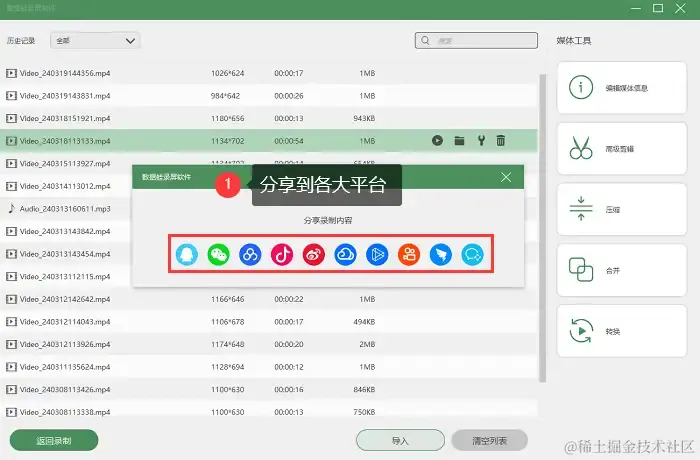
Task: Click the 00:00:22 duration cell
Action: (x=289, y=299)
